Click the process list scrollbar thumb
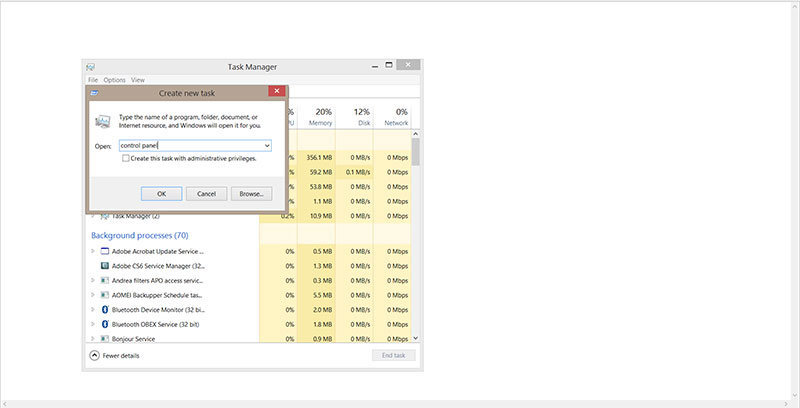The width and height of the screenshot is (800, 408). click(415, 151)
